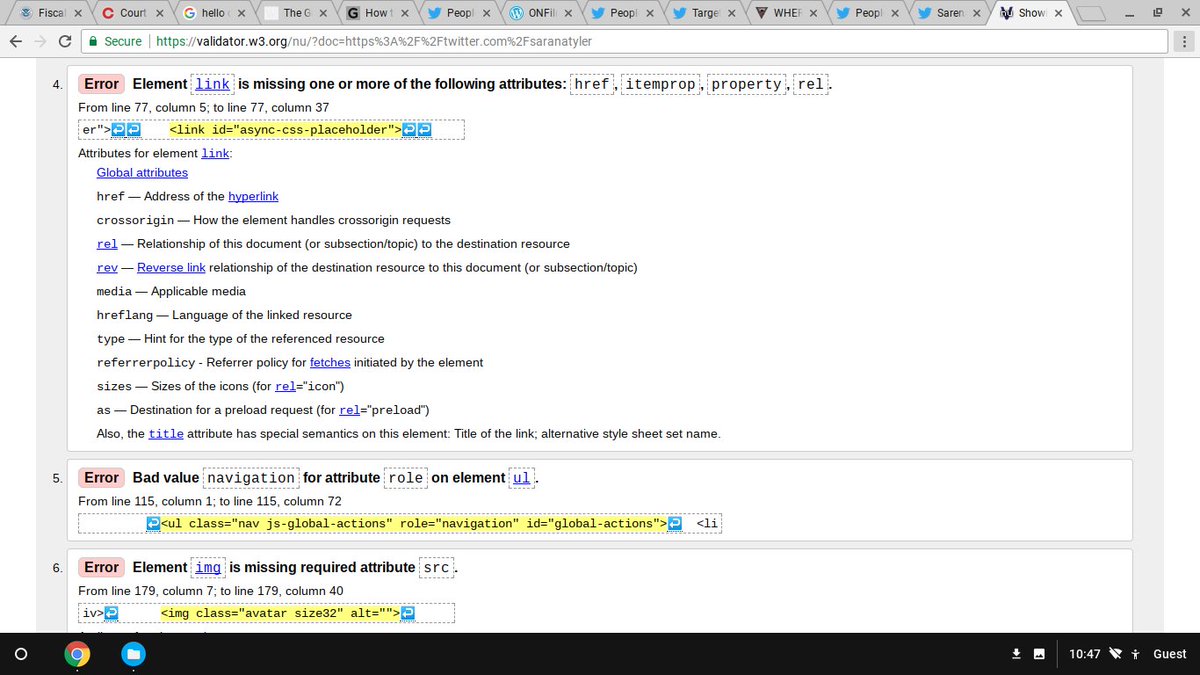
Task: Click the referrerpolicy attribute name
Action: pyautogui.click(x=146, y=363)
